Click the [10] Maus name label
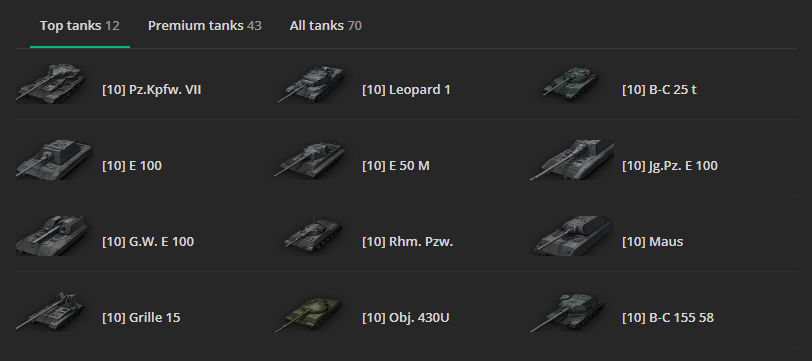 (x=652, y=241)
